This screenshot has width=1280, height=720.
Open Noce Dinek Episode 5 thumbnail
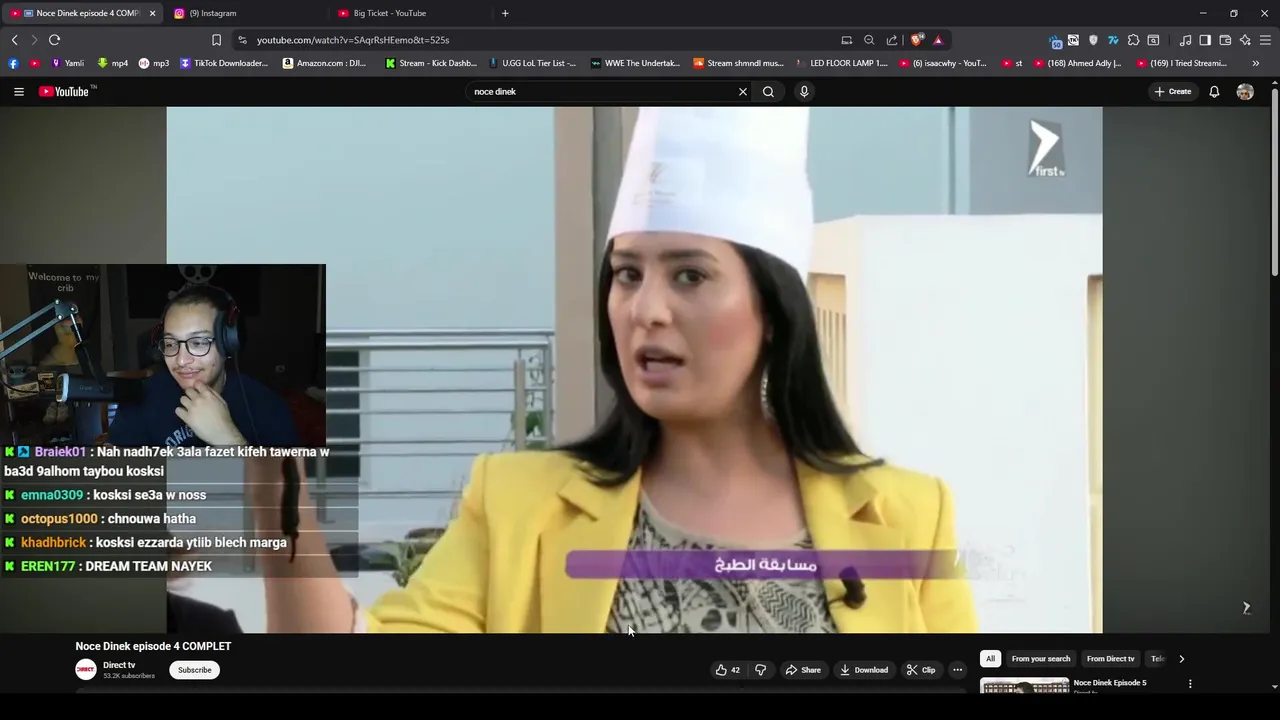click(x=1024, y=685)
